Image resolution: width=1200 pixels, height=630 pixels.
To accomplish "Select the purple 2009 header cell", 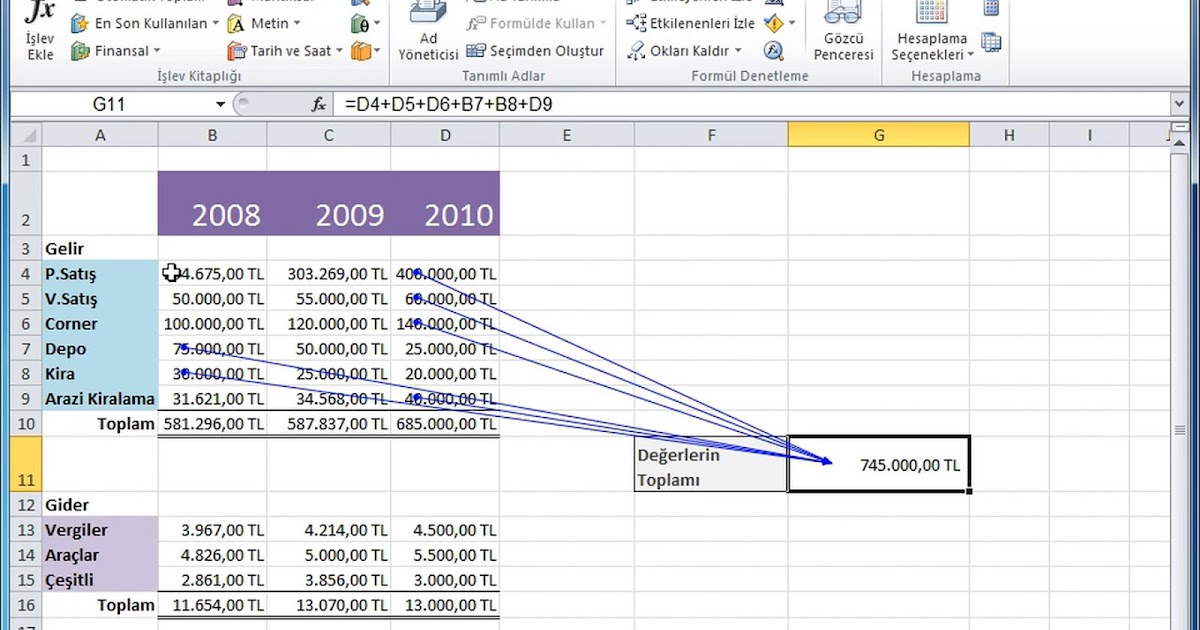I will tap(350, 213).
